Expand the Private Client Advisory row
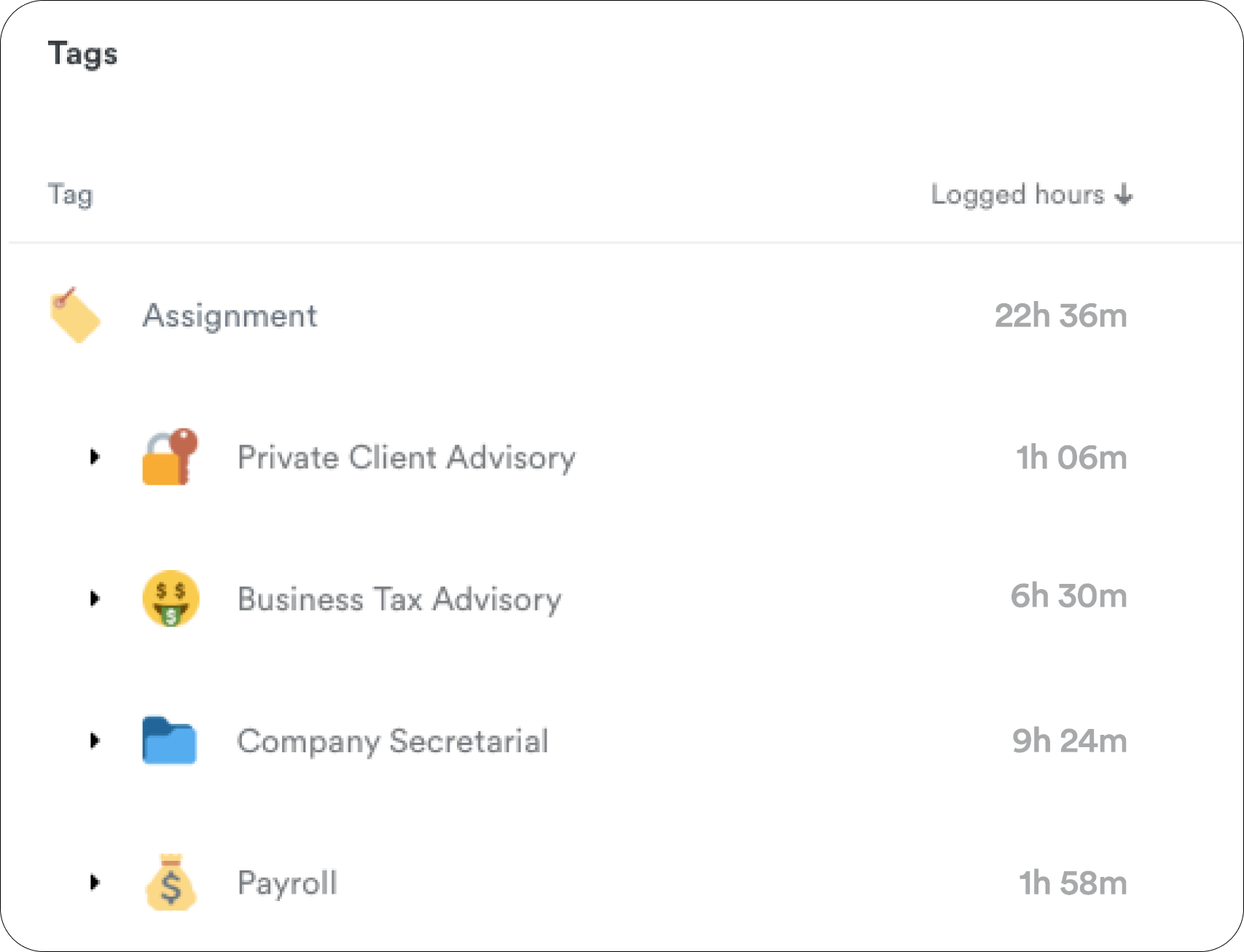This screenshot has height=952, width=1244. click(94, 457)
